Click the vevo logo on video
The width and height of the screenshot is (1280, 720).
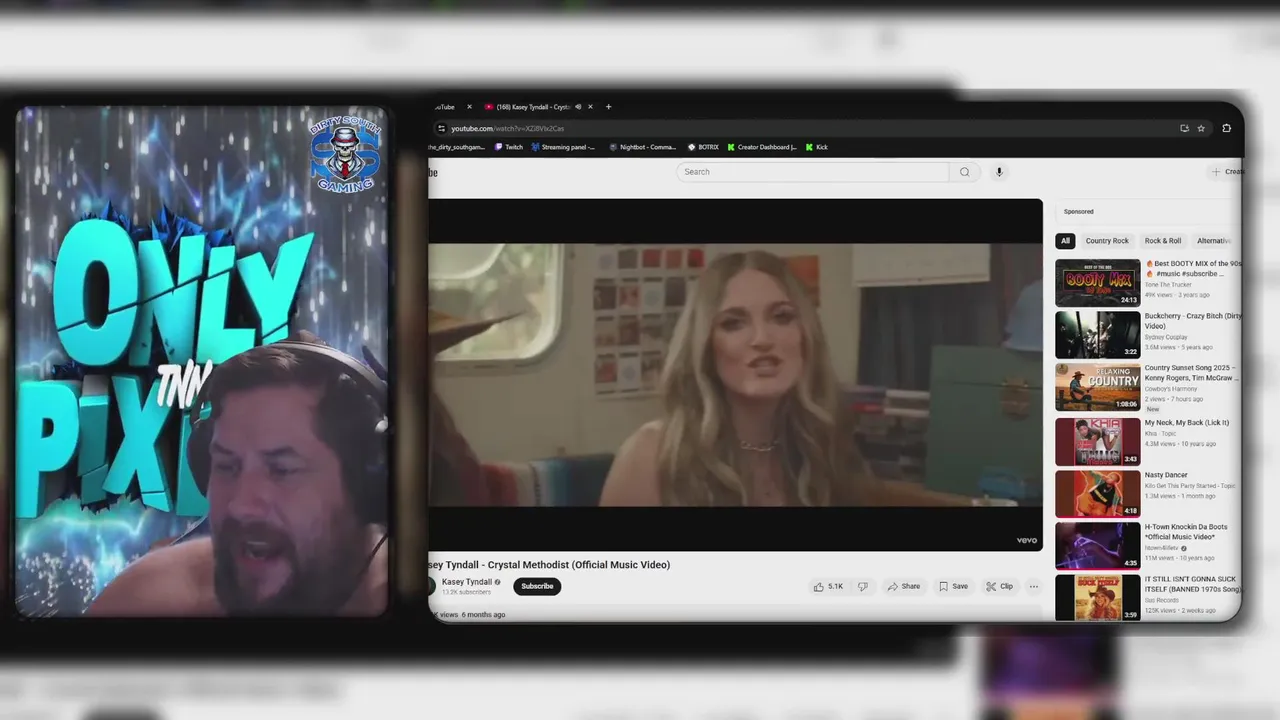coord(1027,540)
